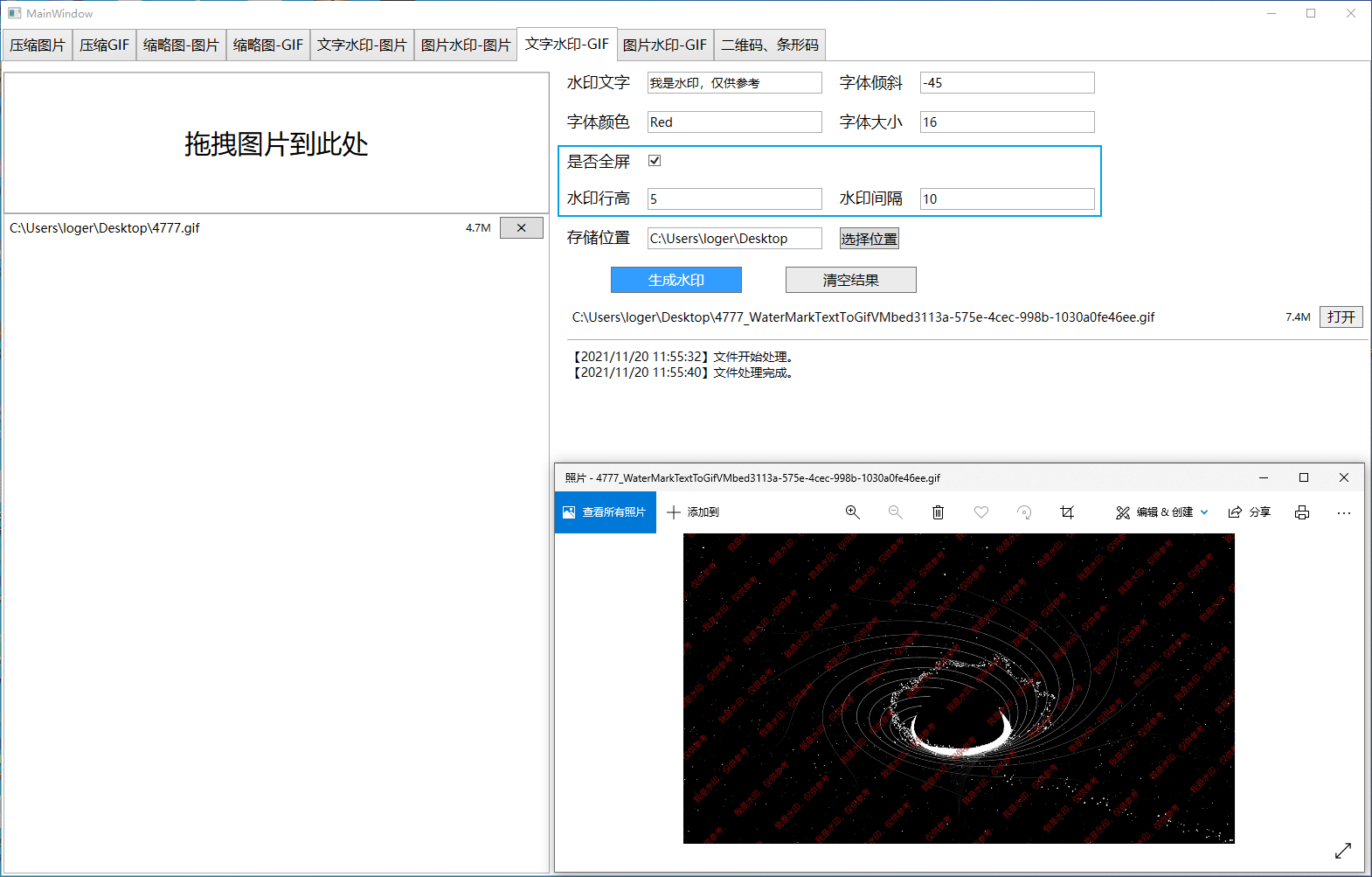The image size is (1372, 877).
Task: Select 文字水印-图片 tab
Action: pos(362,45)
